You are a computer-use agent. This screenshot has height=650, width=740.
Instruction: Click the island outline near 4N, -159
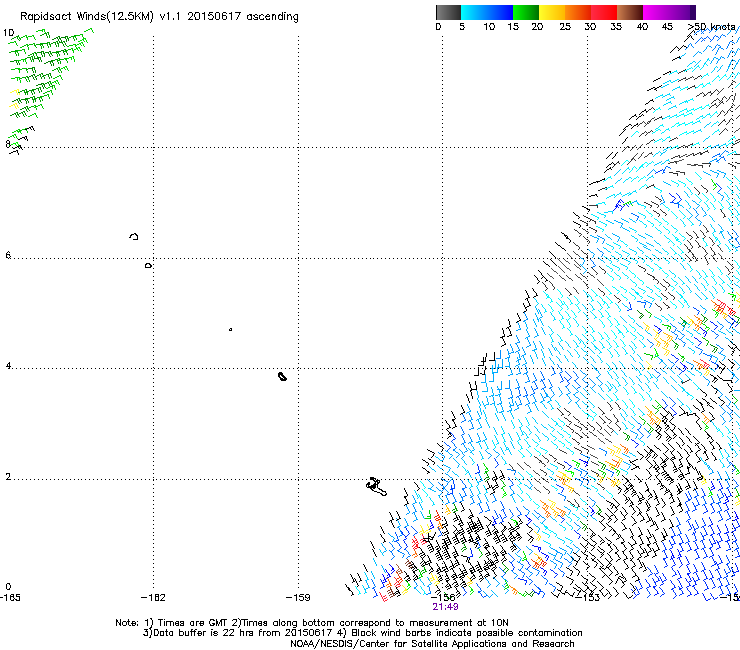point(282,376)
